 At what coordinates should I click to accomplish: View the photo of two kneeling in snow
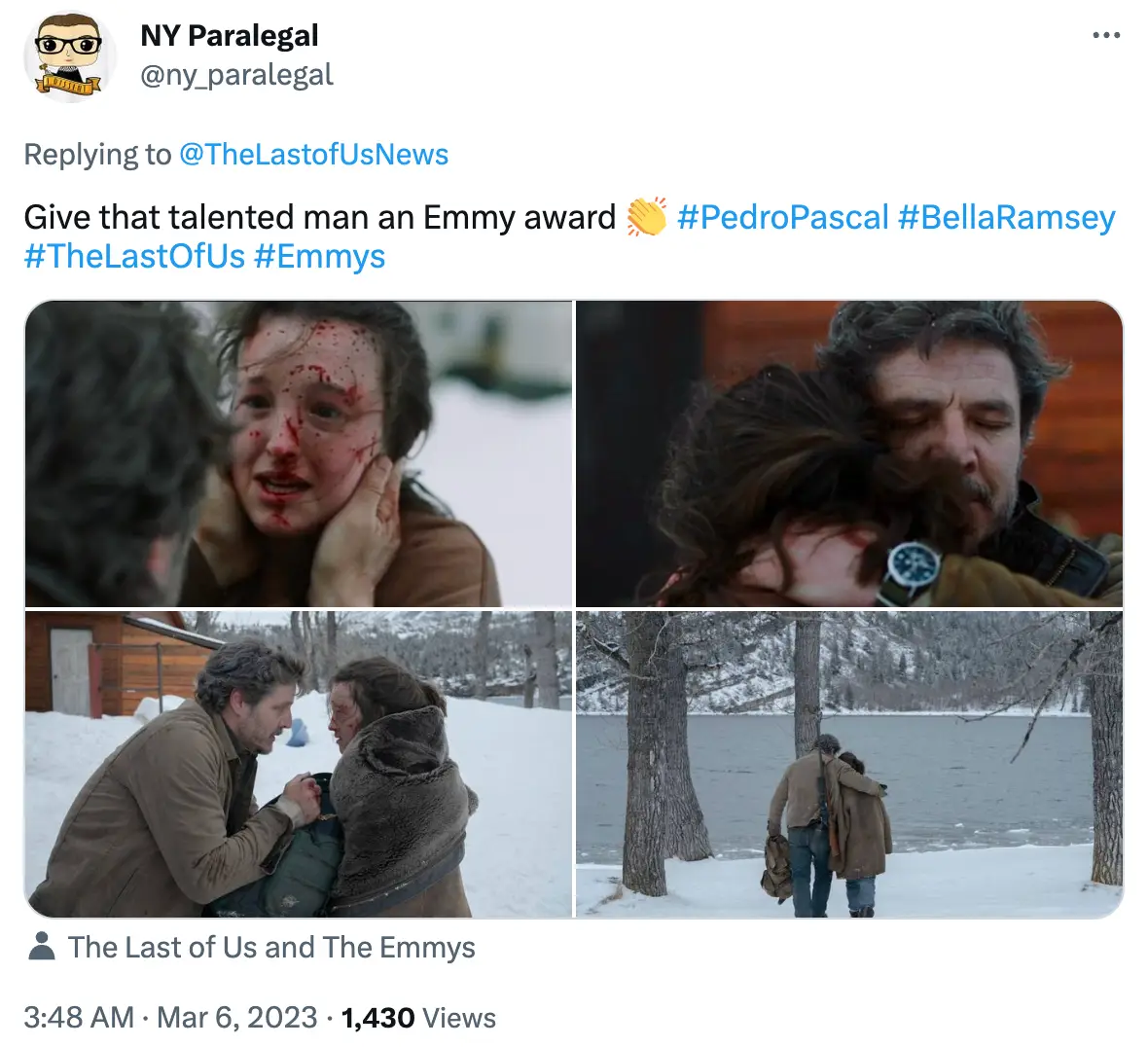point(299,765)
